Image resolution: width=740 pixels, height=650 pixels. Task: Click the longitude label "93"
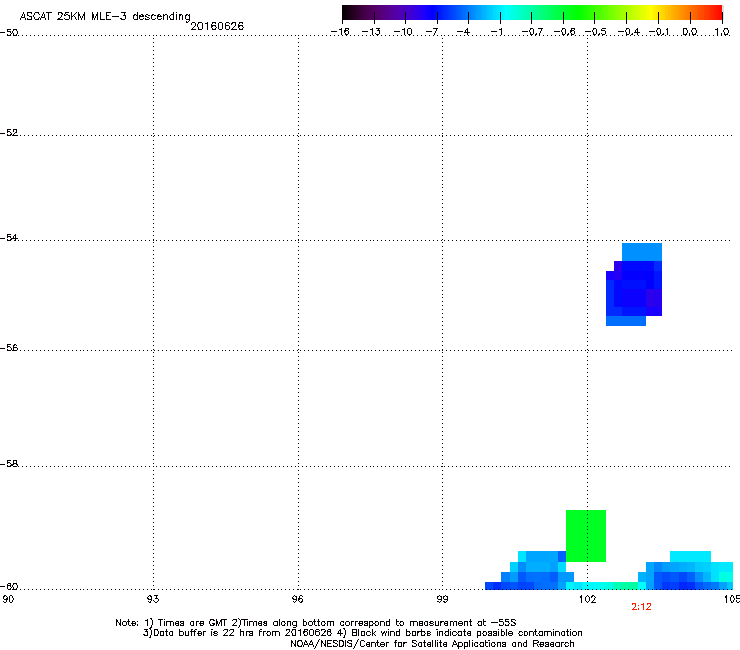[x=153, y=599]
